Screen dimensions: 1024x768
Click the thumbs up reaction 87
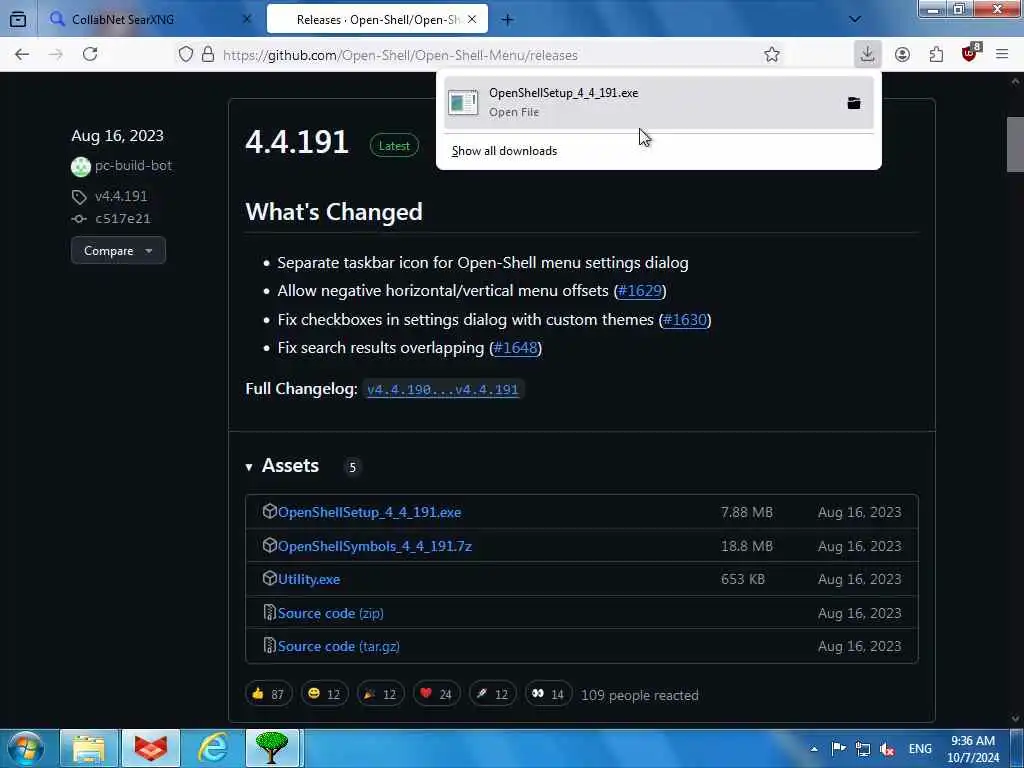pyautogui.click(x=268, y=694)
